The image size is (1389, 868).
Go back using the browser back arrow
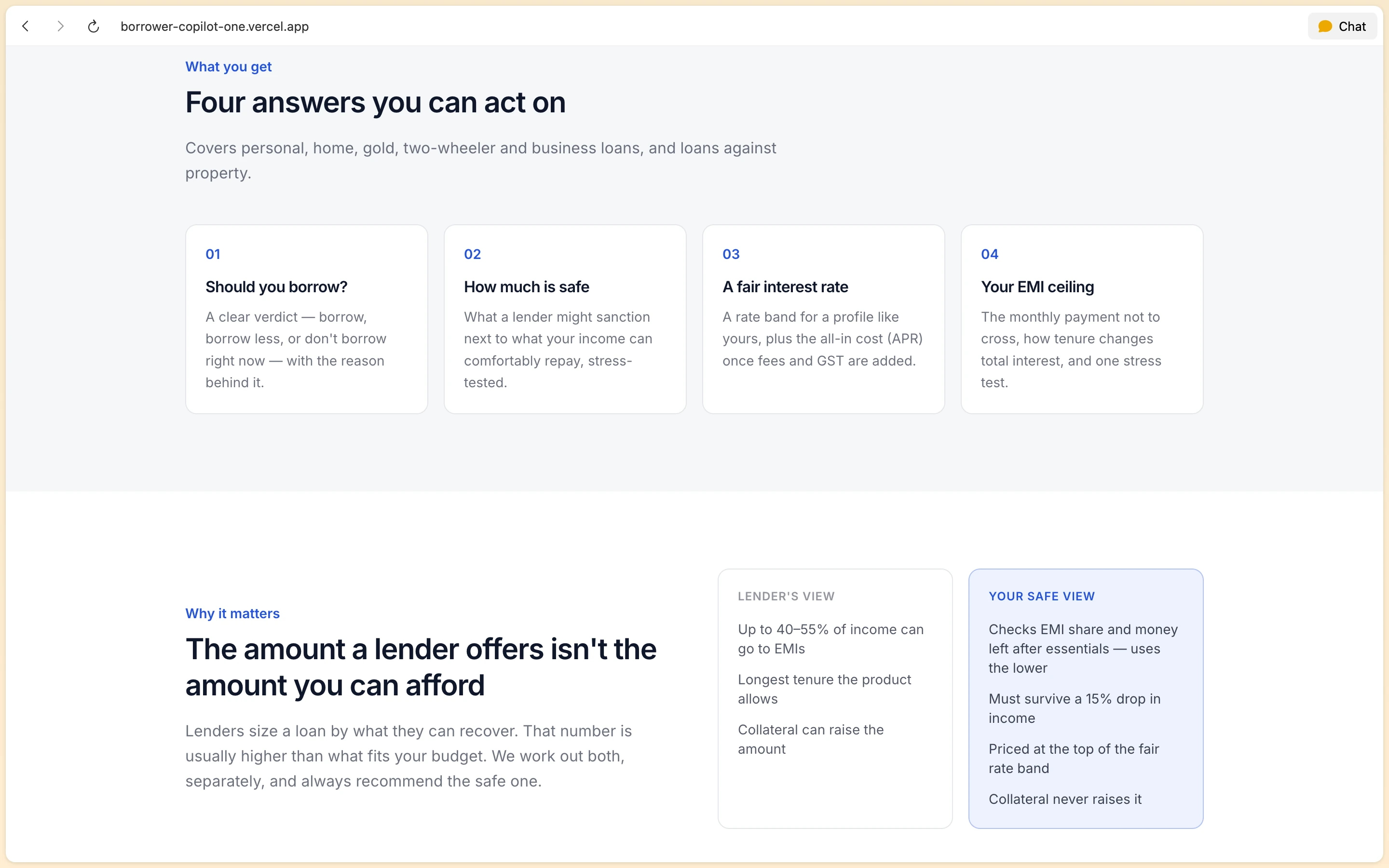25,27
